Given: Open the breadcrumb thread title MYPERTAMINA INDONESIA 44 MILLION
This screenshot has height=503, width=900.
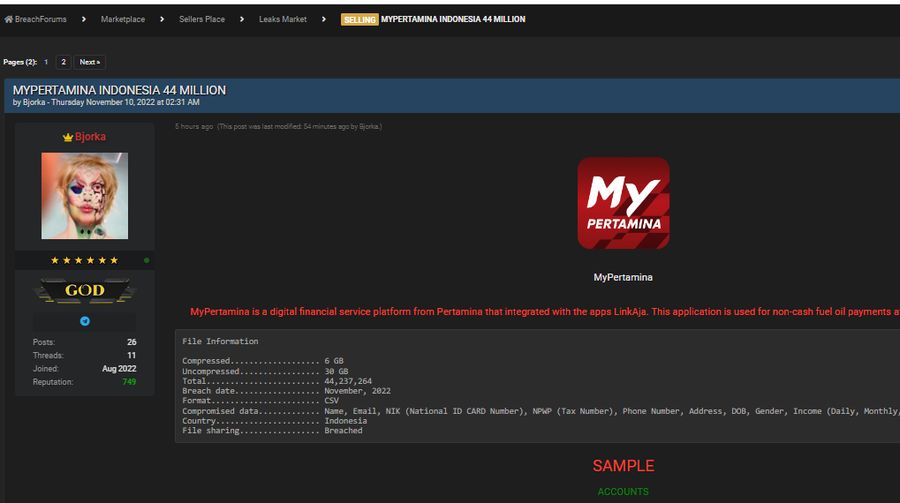Looking at the screenshot, I should [453, 20].
